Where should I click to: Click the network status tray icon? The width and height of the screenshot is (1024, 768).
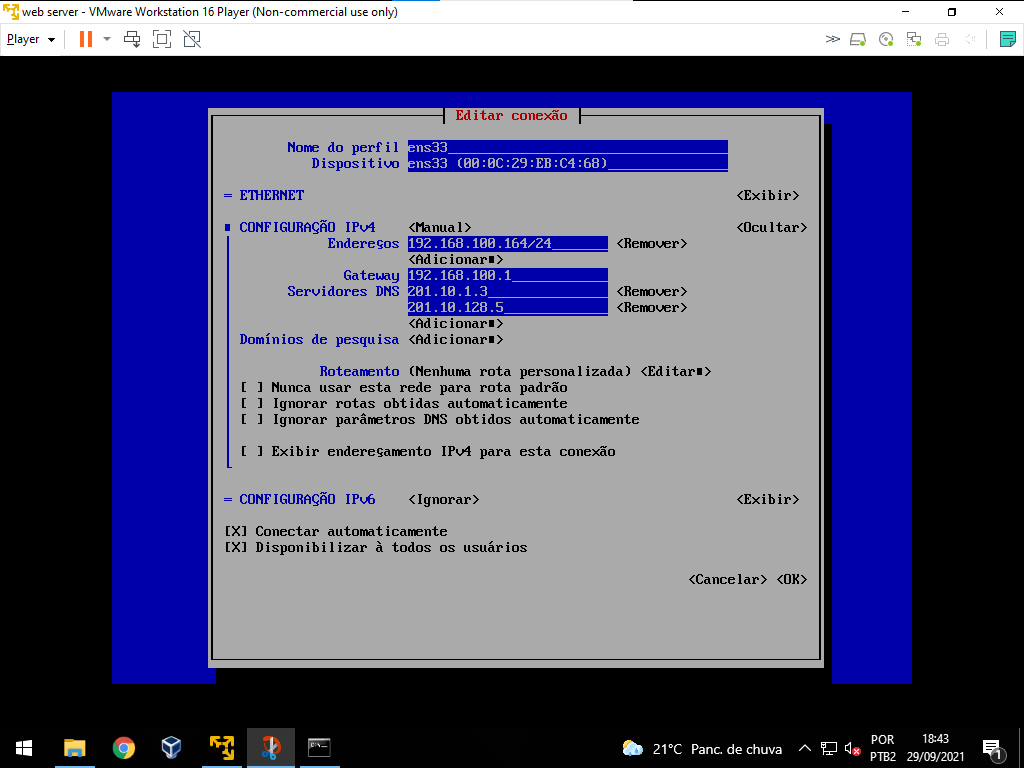pyautogui.click(x=829, y=748)
